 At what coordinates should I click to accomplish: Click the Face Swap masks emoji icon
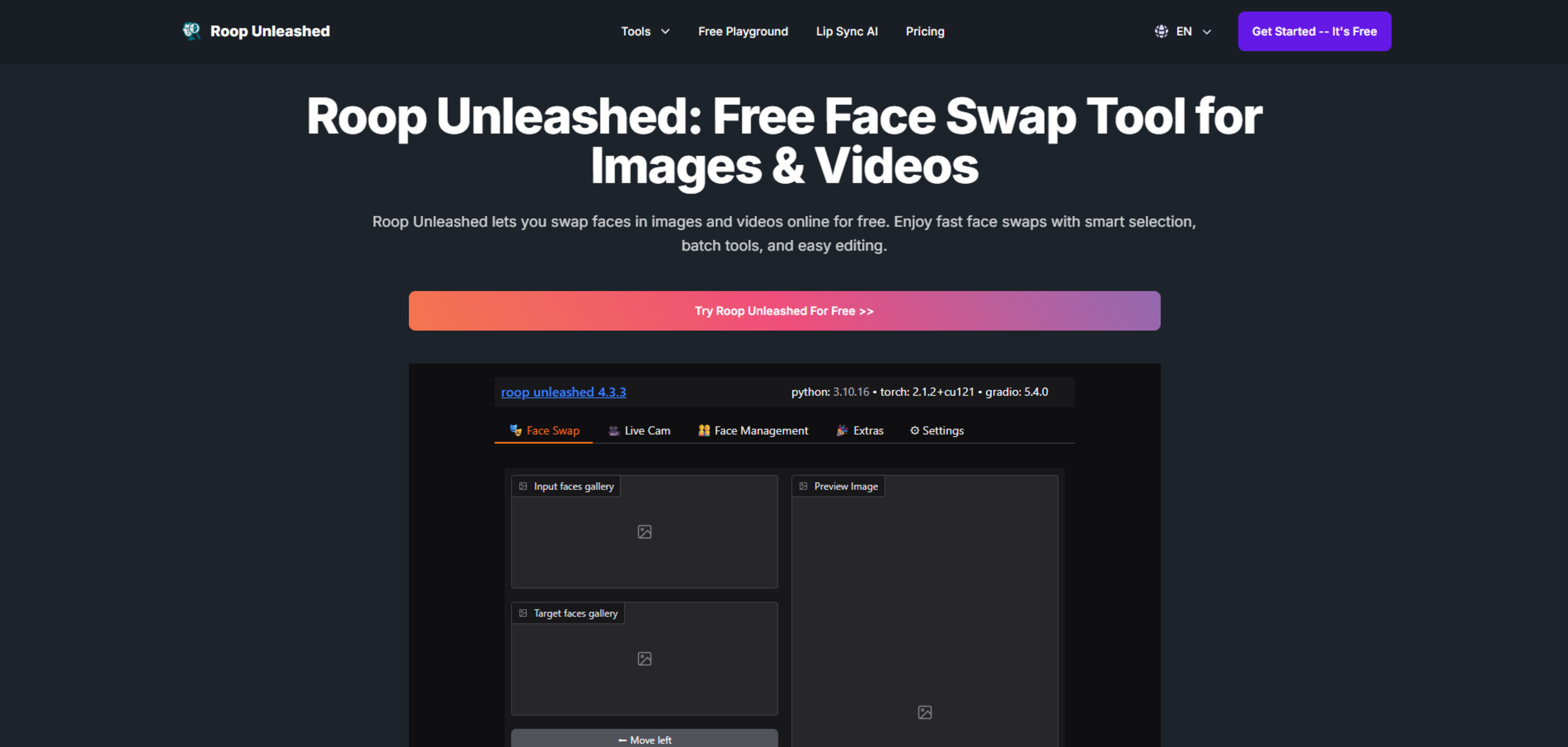point(516,430)
